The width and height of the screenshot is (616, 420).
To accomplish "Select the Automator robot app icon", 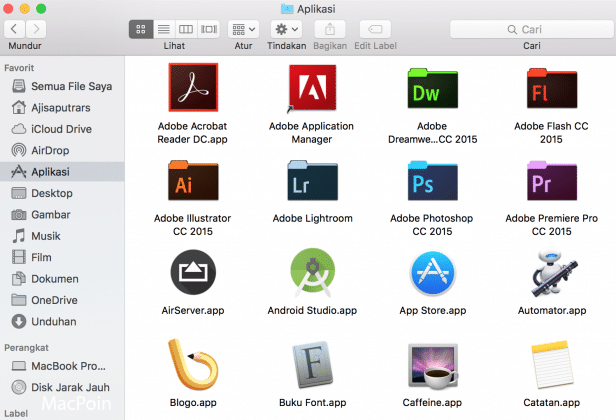I will [554, 273].
